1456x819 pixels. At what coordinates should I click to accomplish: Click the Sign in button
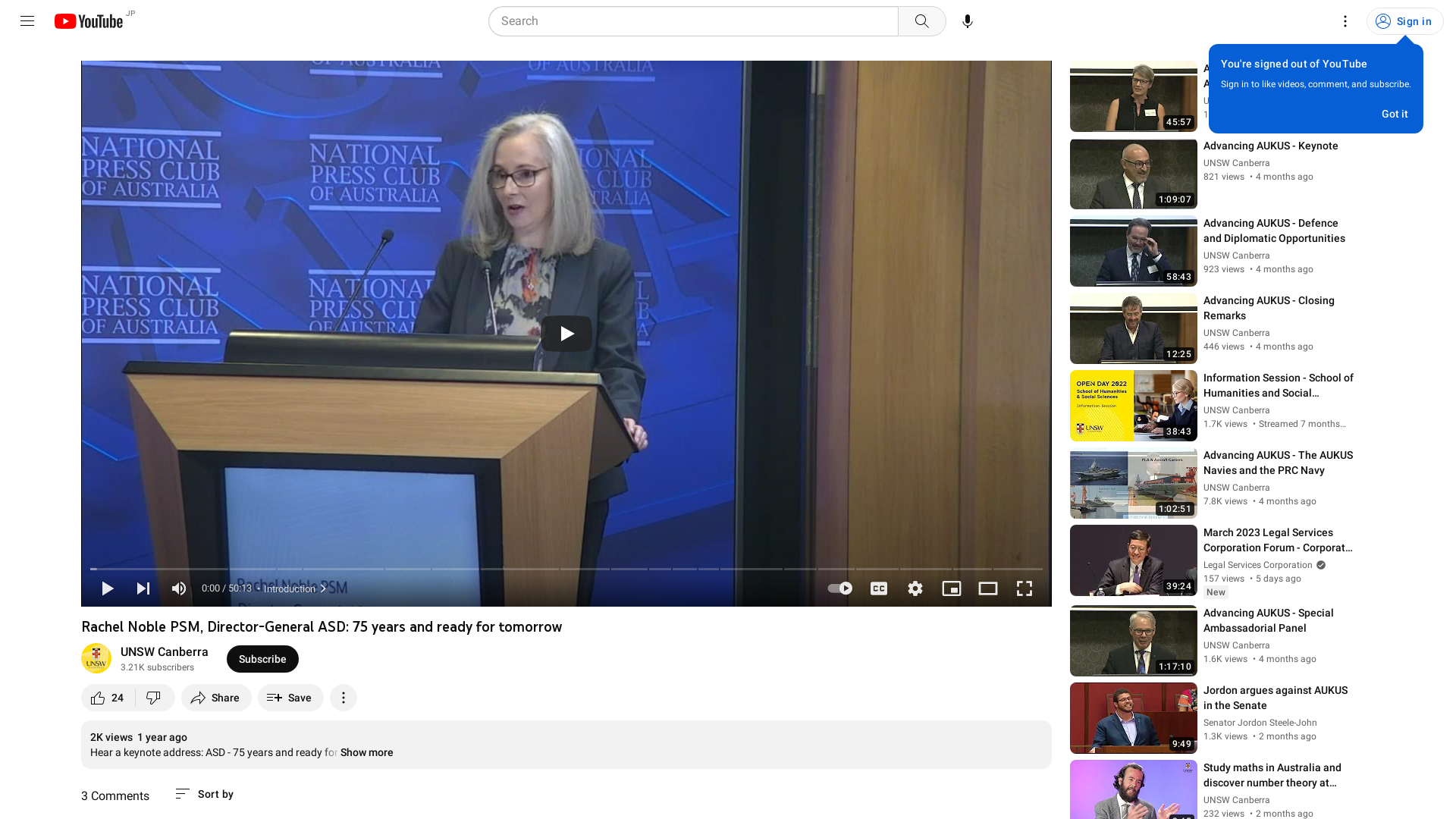coord(1404,21)
